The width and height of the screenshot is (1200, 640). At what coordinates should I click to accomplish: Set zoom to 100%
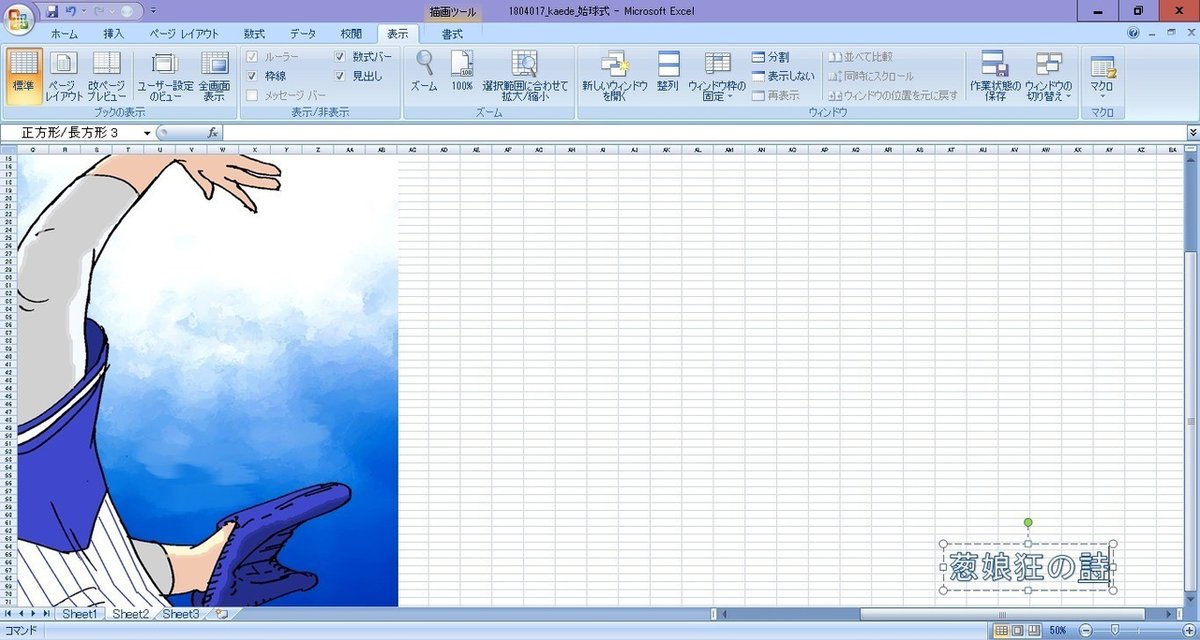click(462, 72)
